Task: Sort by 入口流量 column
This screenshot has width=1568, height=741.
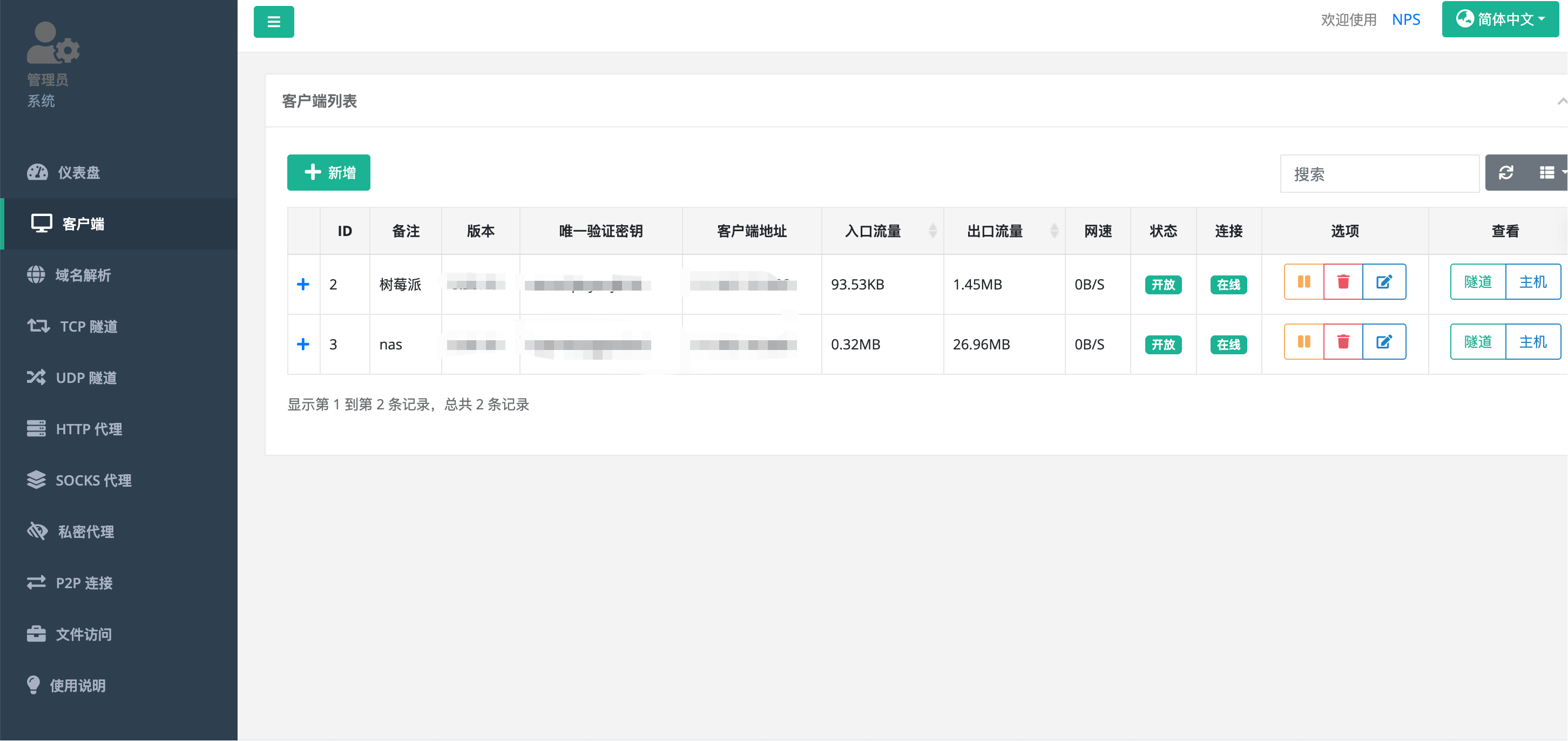Action: click(x=882, y=231)
